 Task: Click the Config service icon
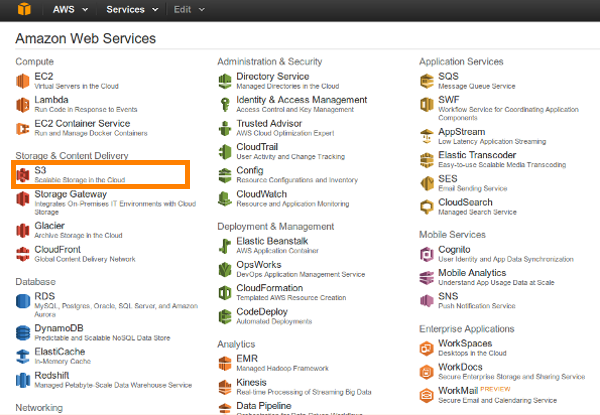225,175
